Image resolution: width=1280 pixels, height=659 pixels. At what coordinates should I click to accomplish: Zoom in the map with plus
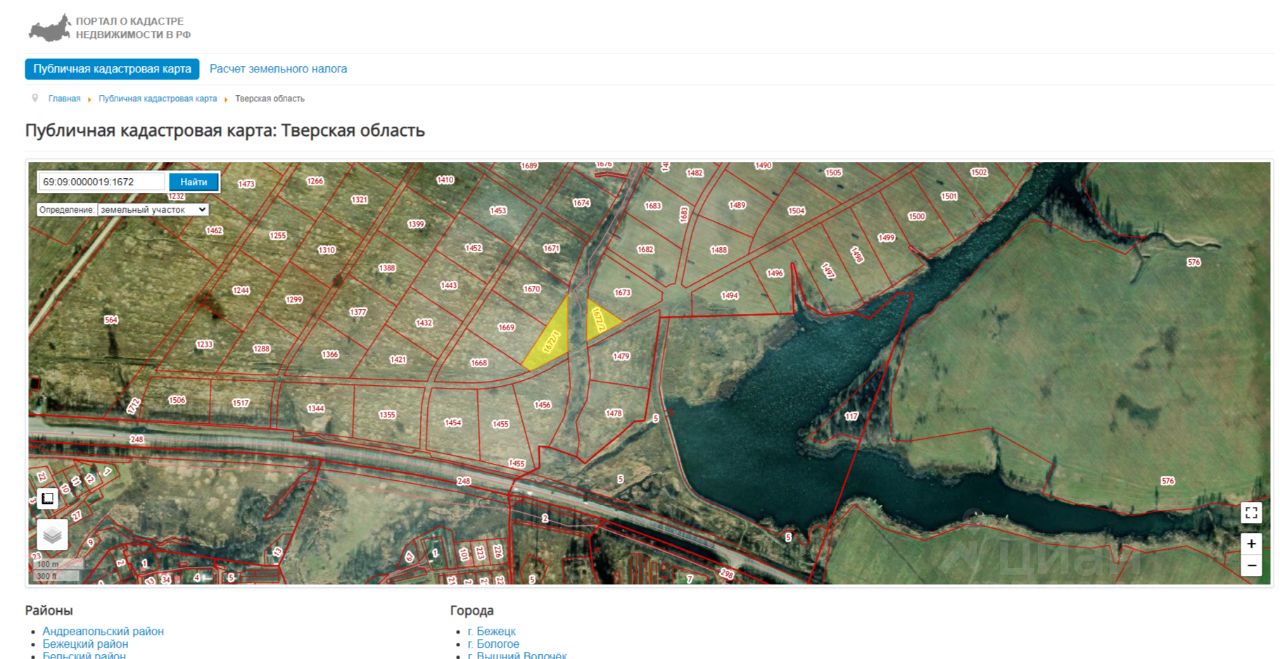[1251, 544]
